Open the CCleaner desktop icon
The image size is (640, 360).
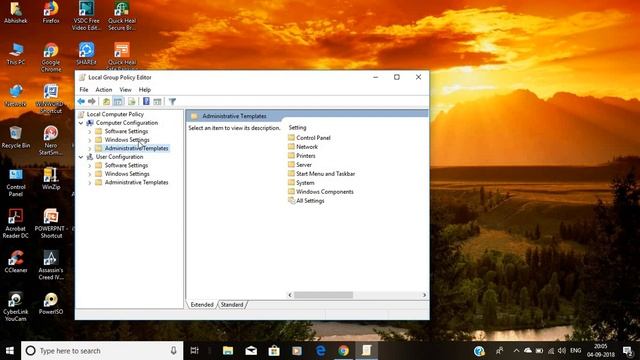click(x=16, y=262)
